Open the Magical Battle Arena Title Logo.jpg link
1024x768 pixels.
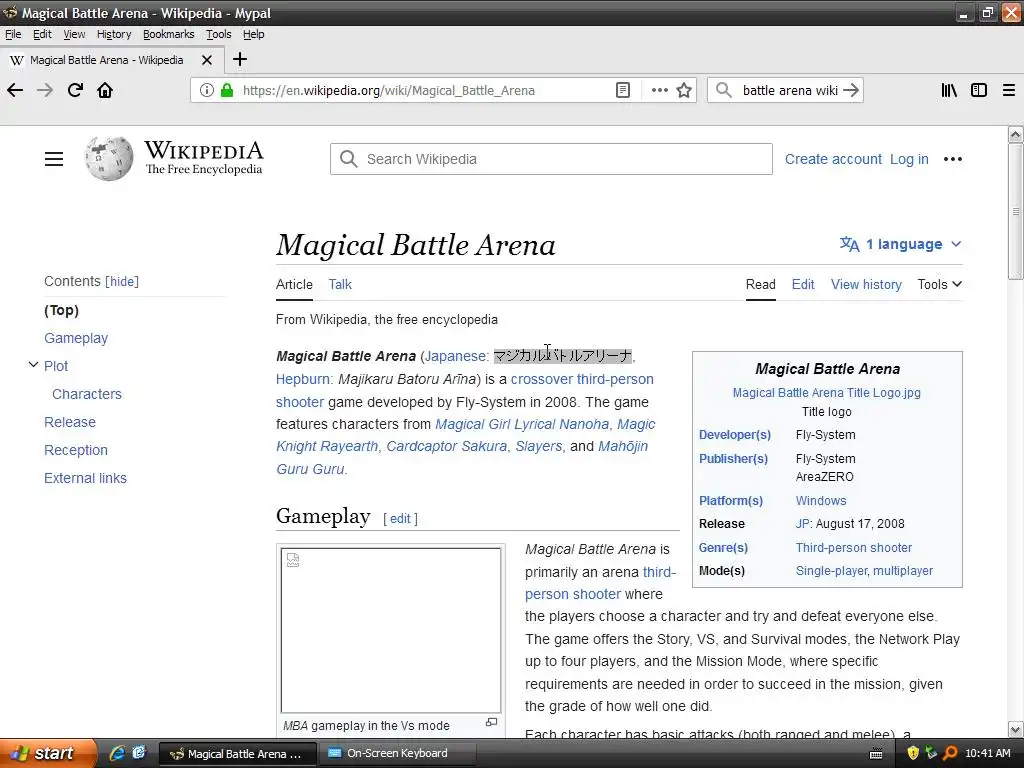click(826, 392)
